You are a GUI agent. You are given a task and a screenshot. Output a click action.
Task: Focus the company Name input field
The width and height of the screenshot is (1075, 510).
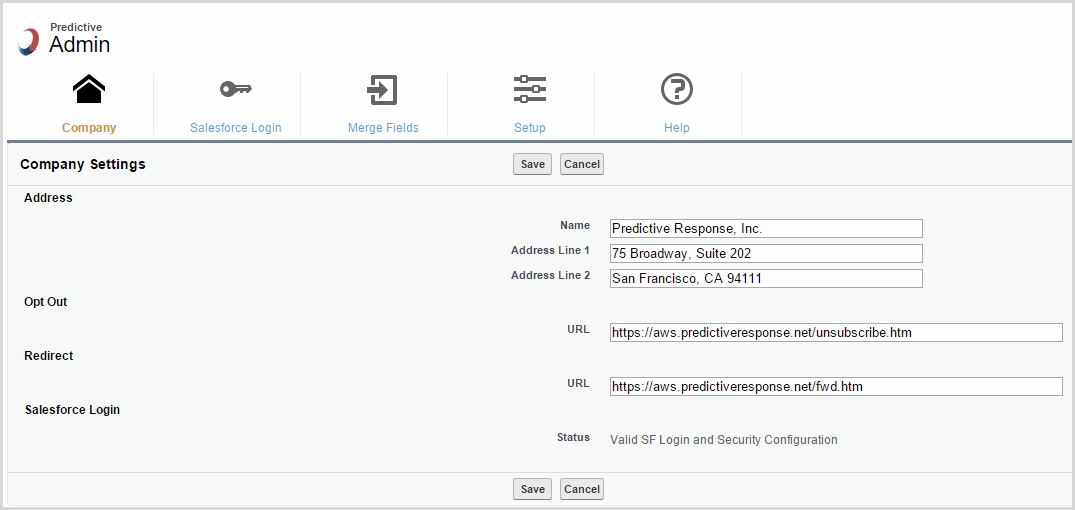(765, 229)
